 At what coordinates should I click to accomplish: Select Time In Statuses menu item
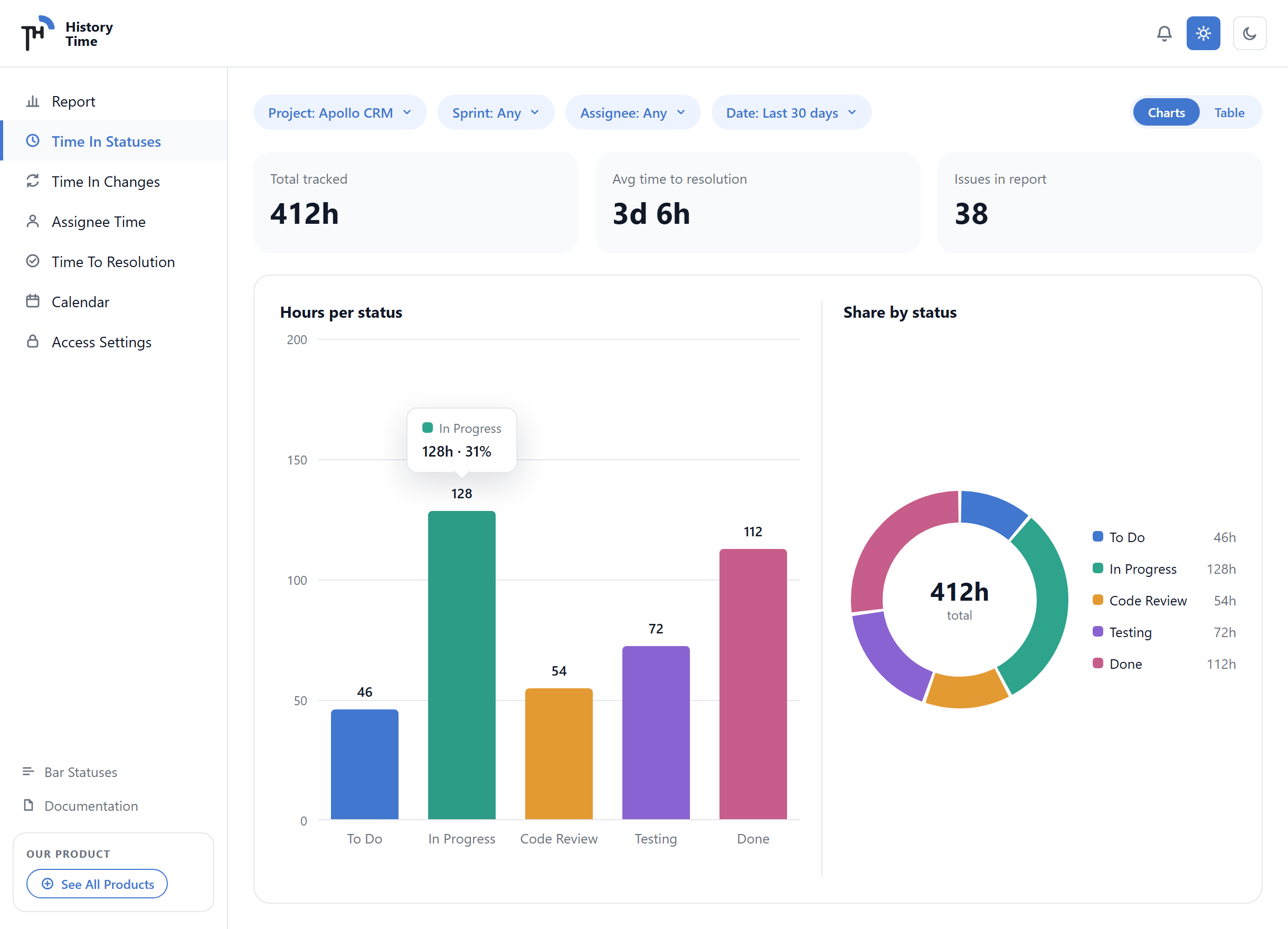(113, 141)
